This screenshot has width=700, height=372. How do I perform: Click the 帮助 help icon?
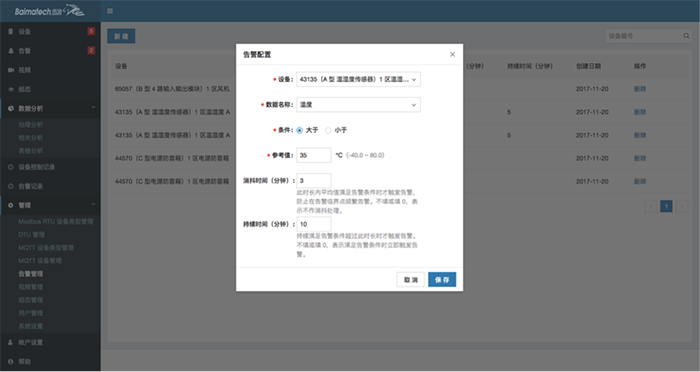(11, 362)
